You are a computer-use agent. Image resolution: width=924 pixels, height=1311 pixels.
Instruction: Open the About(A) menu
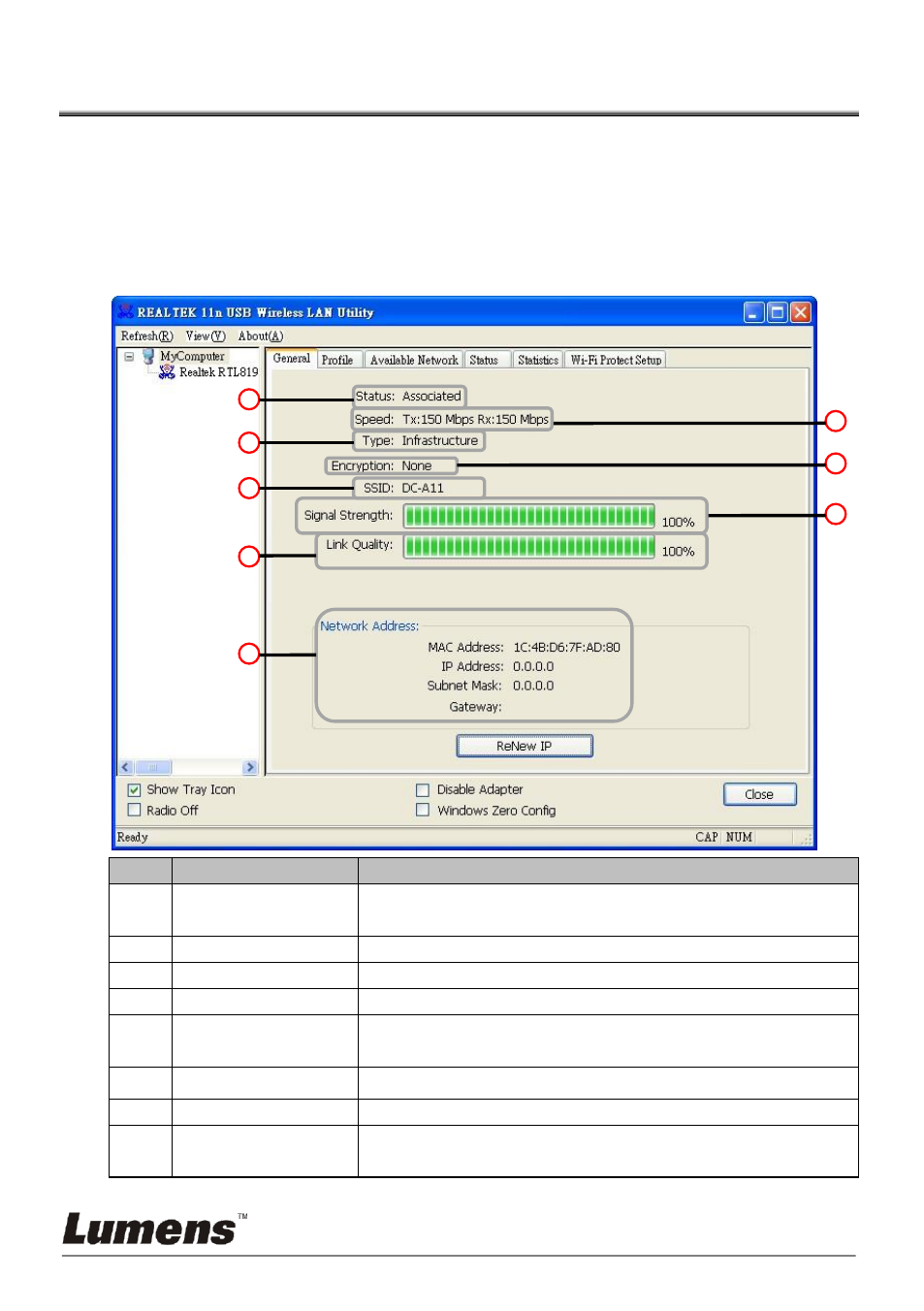pos(261,336)
